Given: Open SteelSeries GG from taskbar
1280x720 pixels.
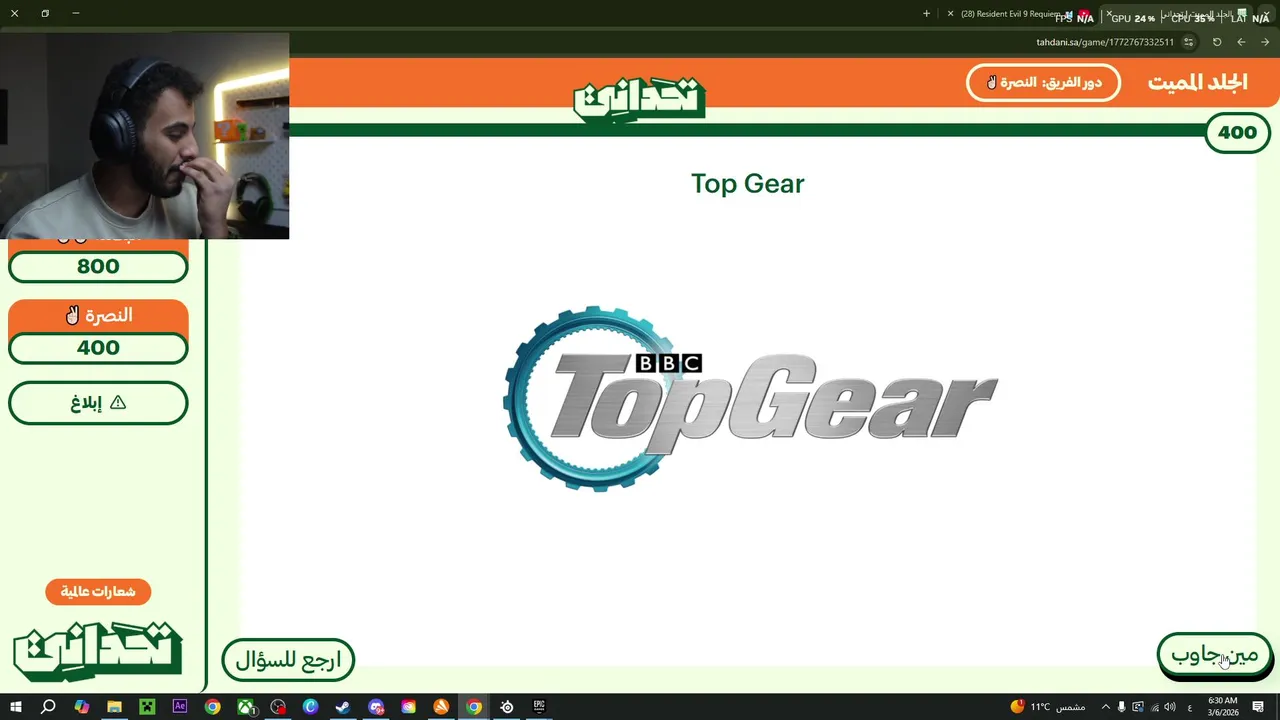Looking at the screenshot, I should pos(507,707).
